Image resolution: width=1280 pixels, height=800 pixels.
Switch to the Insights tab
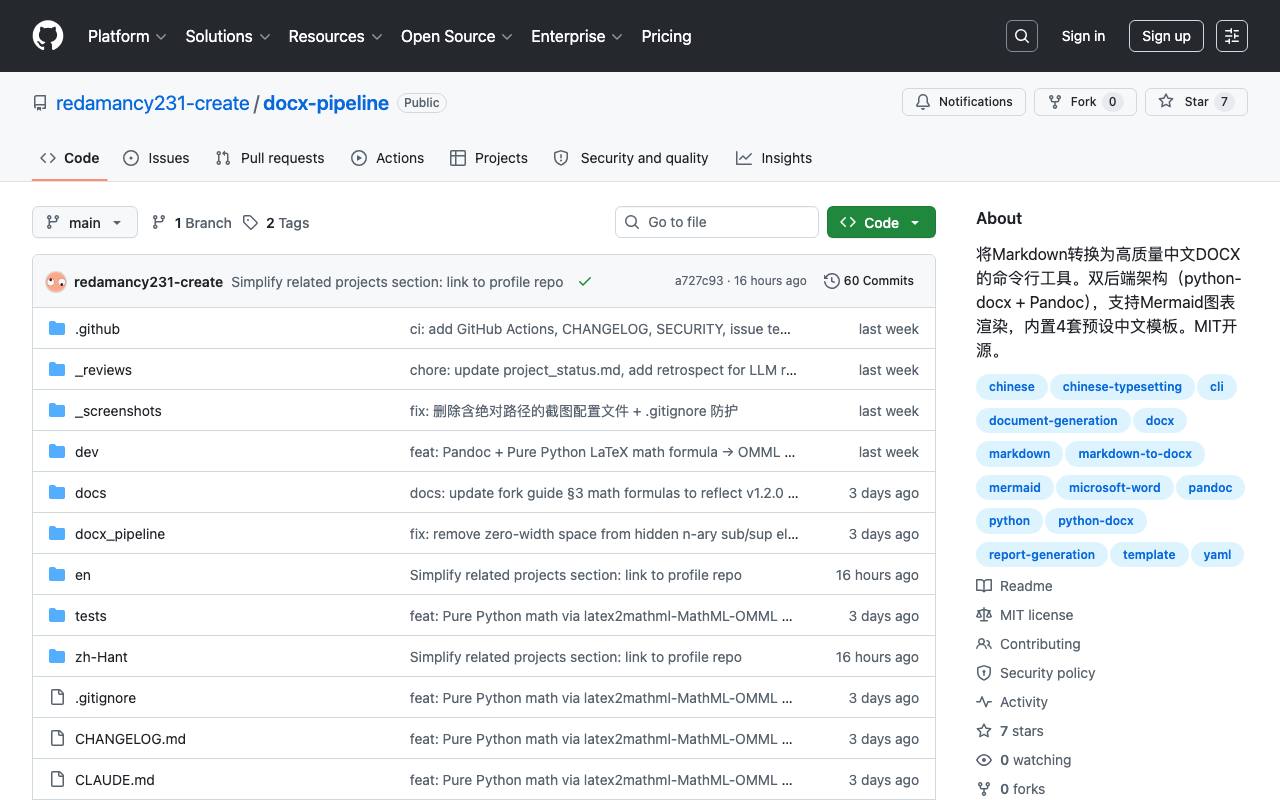(x=774, y=158)
